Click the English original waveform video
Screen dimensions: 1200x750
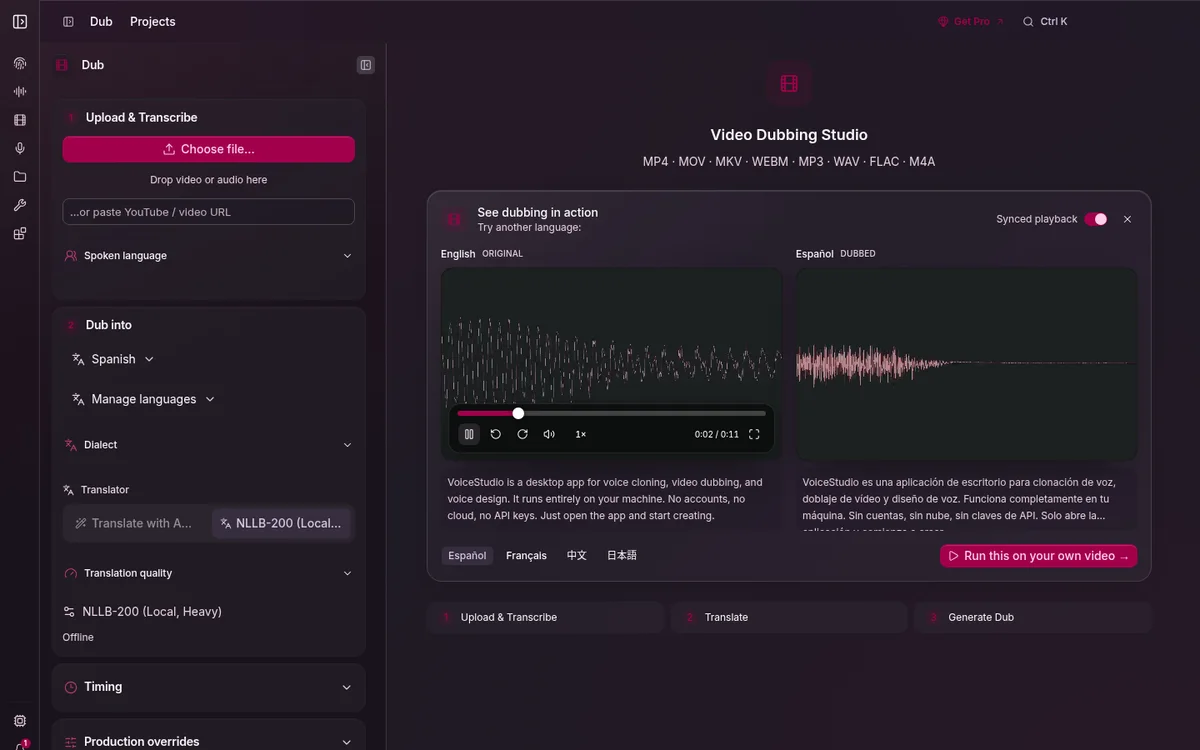pyautogui.click(x=612, y=363)
